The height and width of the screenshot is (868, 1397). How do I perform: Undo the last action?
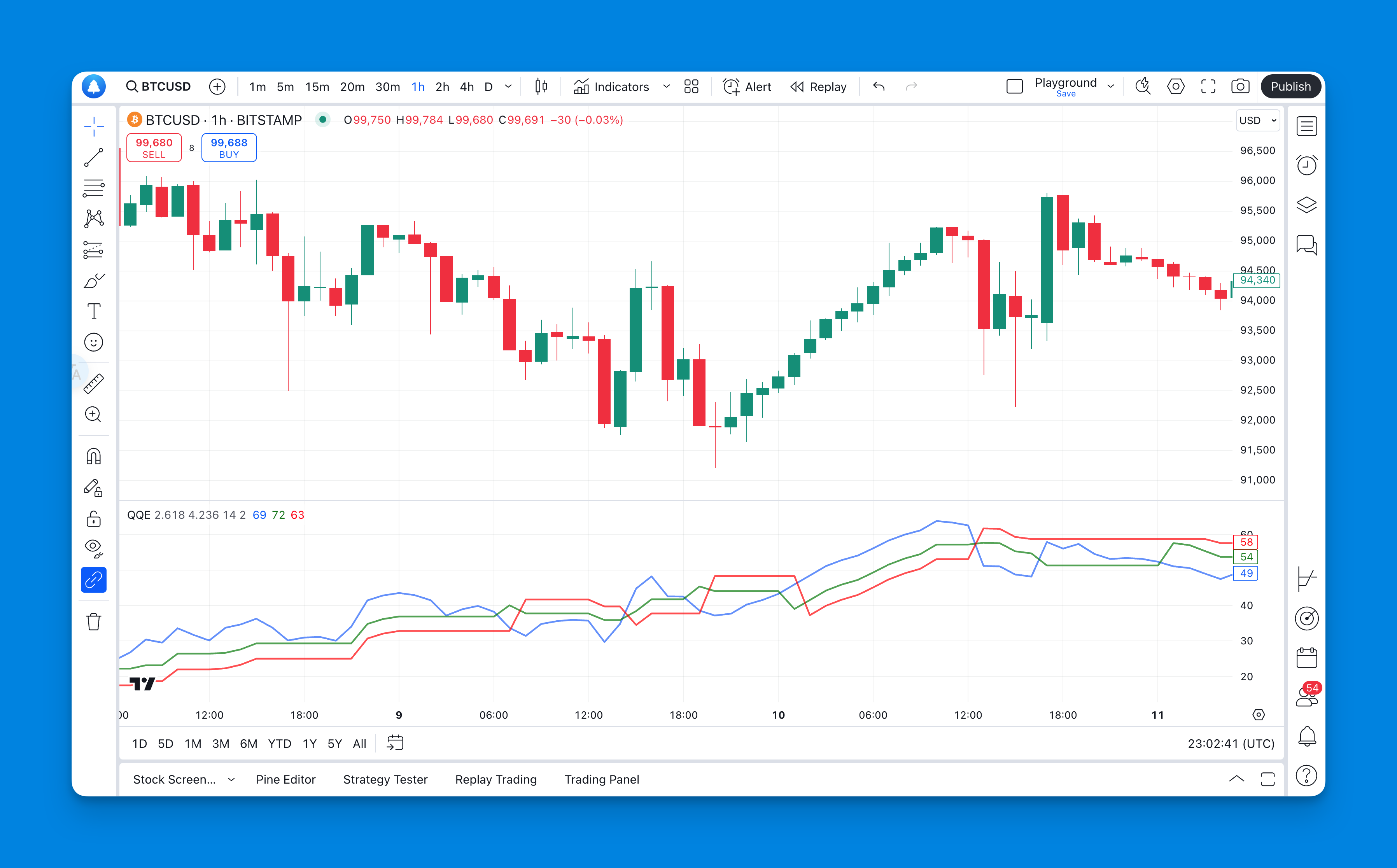(879, 87)
